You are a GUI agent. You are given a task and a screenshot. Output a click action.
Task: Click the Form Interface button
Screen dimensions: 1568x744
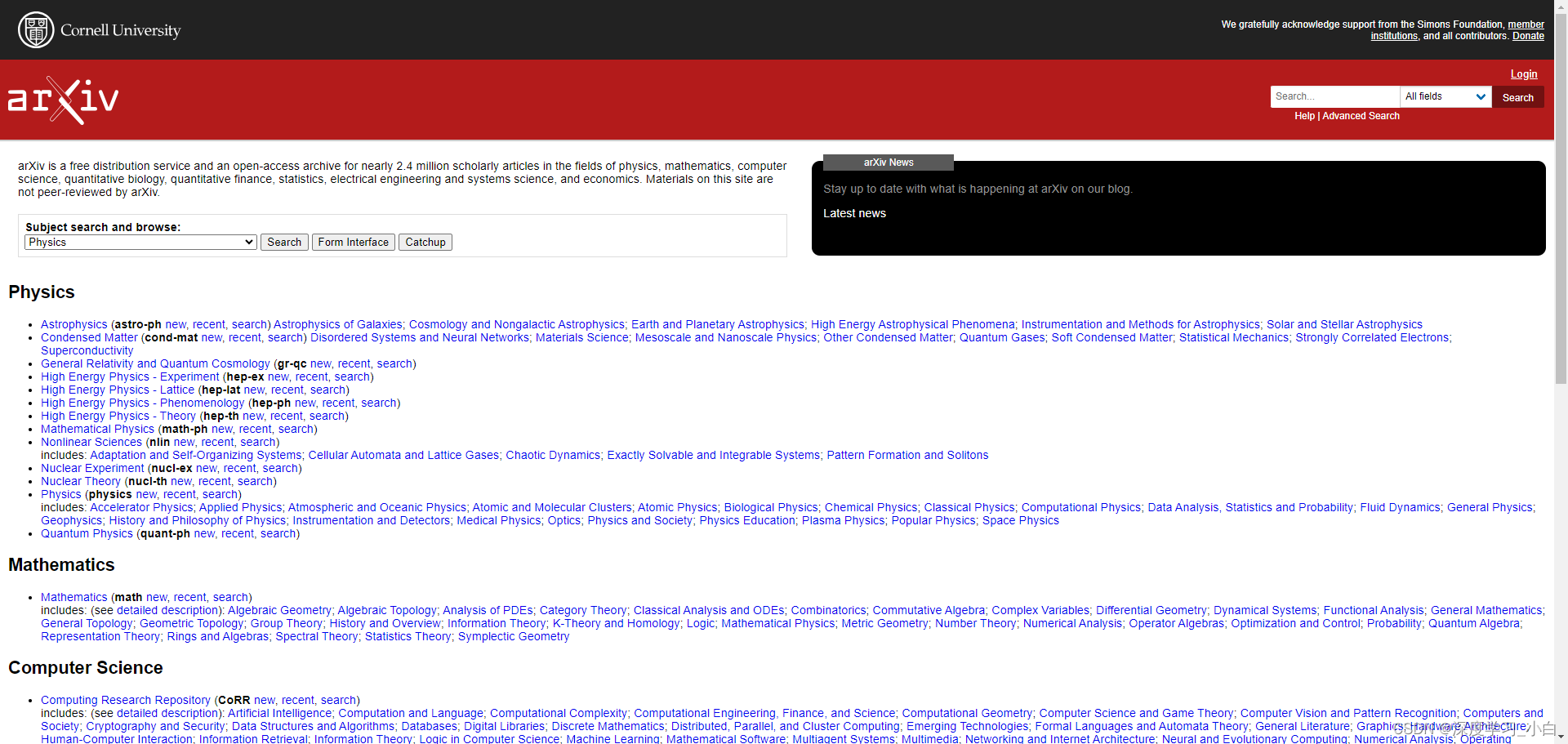click(354, 243)
